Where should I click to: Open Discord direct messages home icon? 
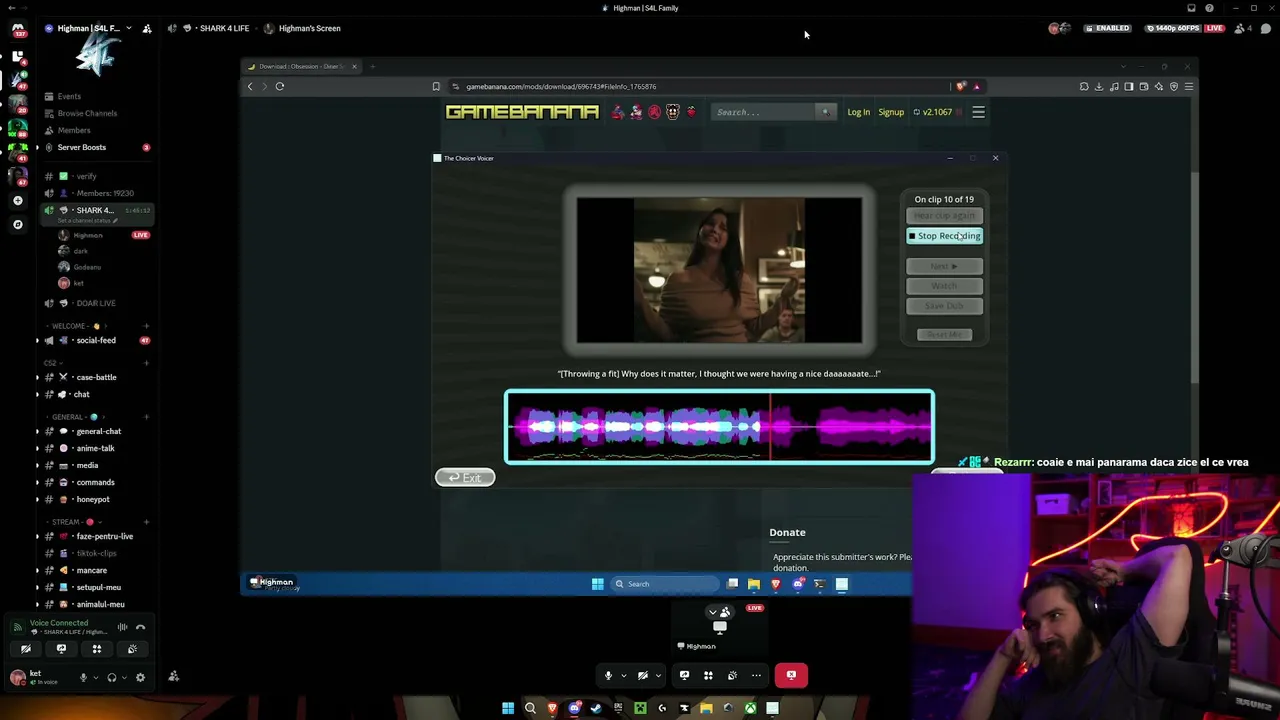pos(18,30)
